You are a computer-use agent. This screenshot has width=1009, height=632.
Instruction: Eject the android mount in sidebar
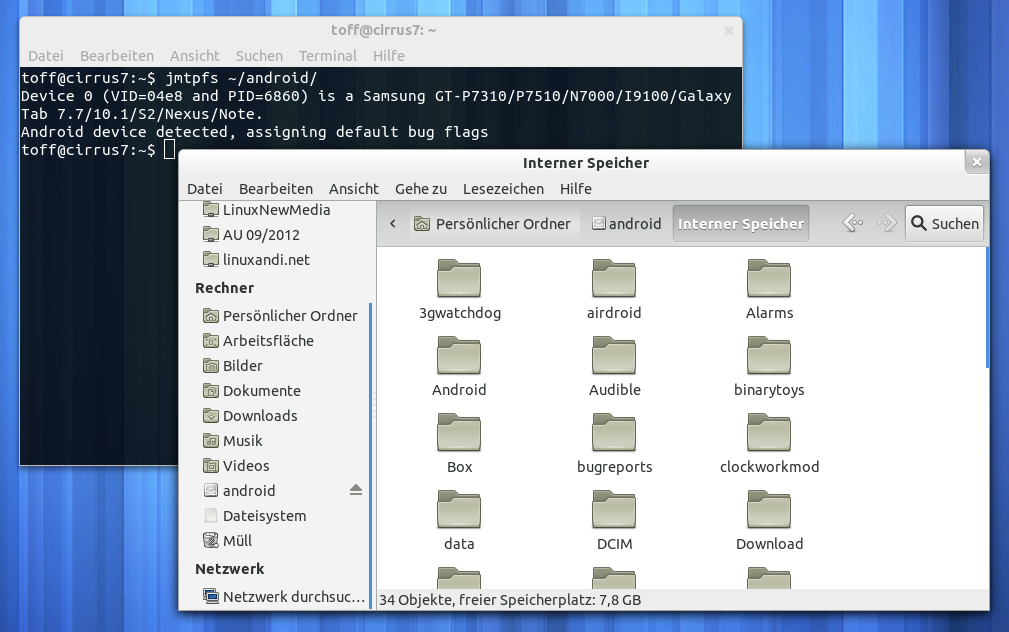click(x=356, y=490)
